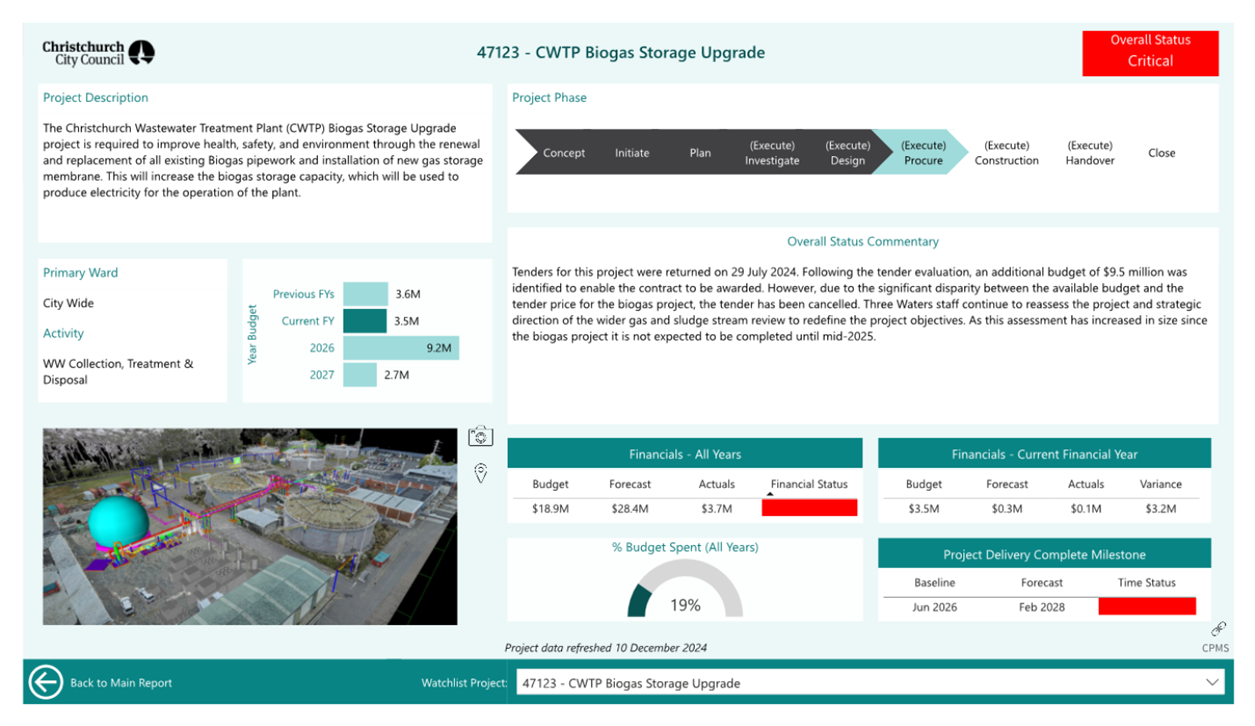
Task: Click the current year Actuals value $0.1M
Action: (1086, 509)
